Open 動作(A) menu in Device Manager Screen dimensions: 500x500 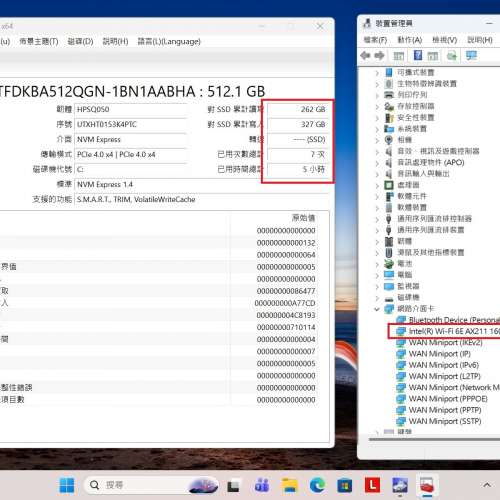click(x=410, y=40)
